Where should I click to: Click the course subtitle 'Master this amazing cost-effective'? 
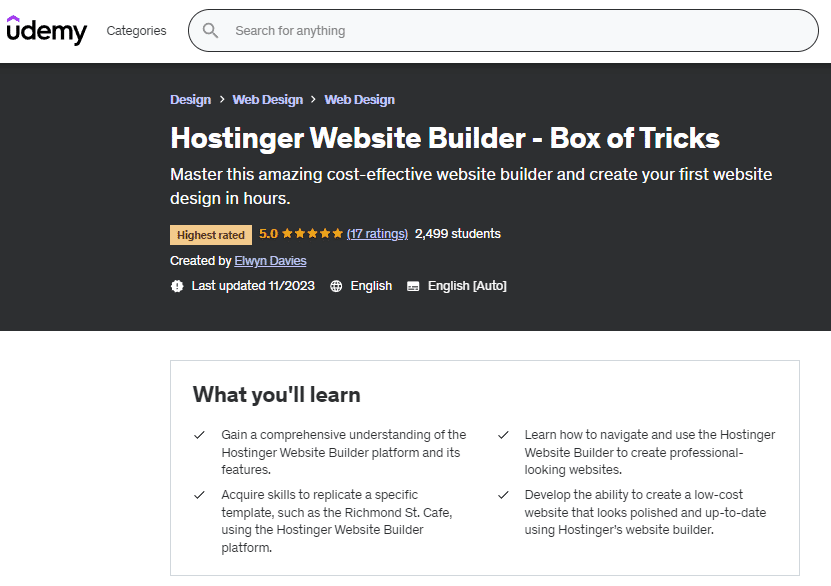coord(471,186)
